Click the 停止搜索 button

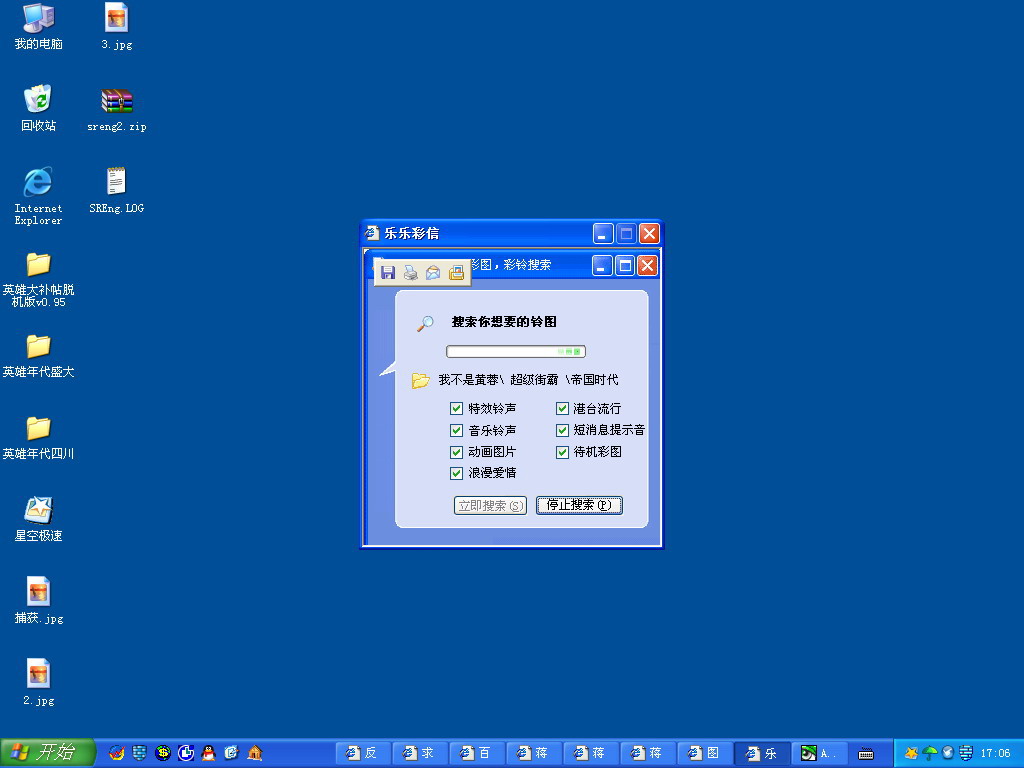coord(579,506)
